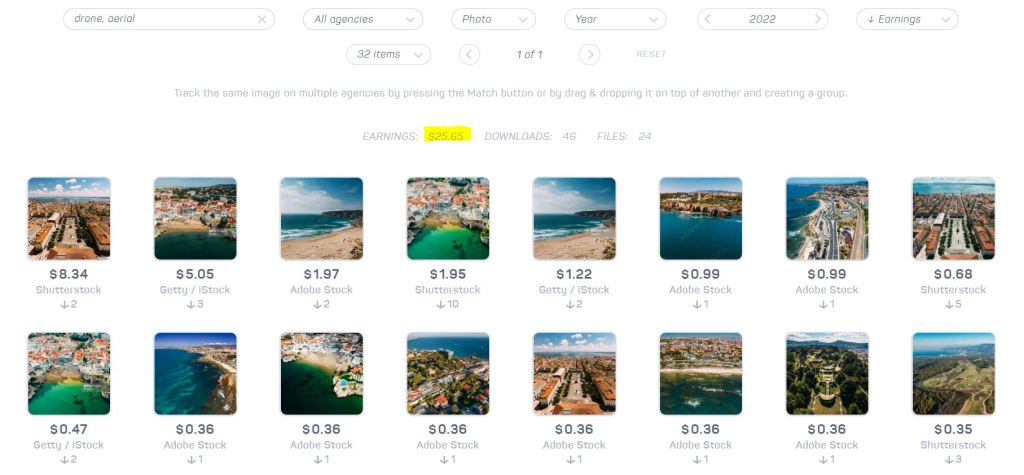
Task: Open the $1.97 Adobe Stock beach photo
Action: (x=321, y=219)
